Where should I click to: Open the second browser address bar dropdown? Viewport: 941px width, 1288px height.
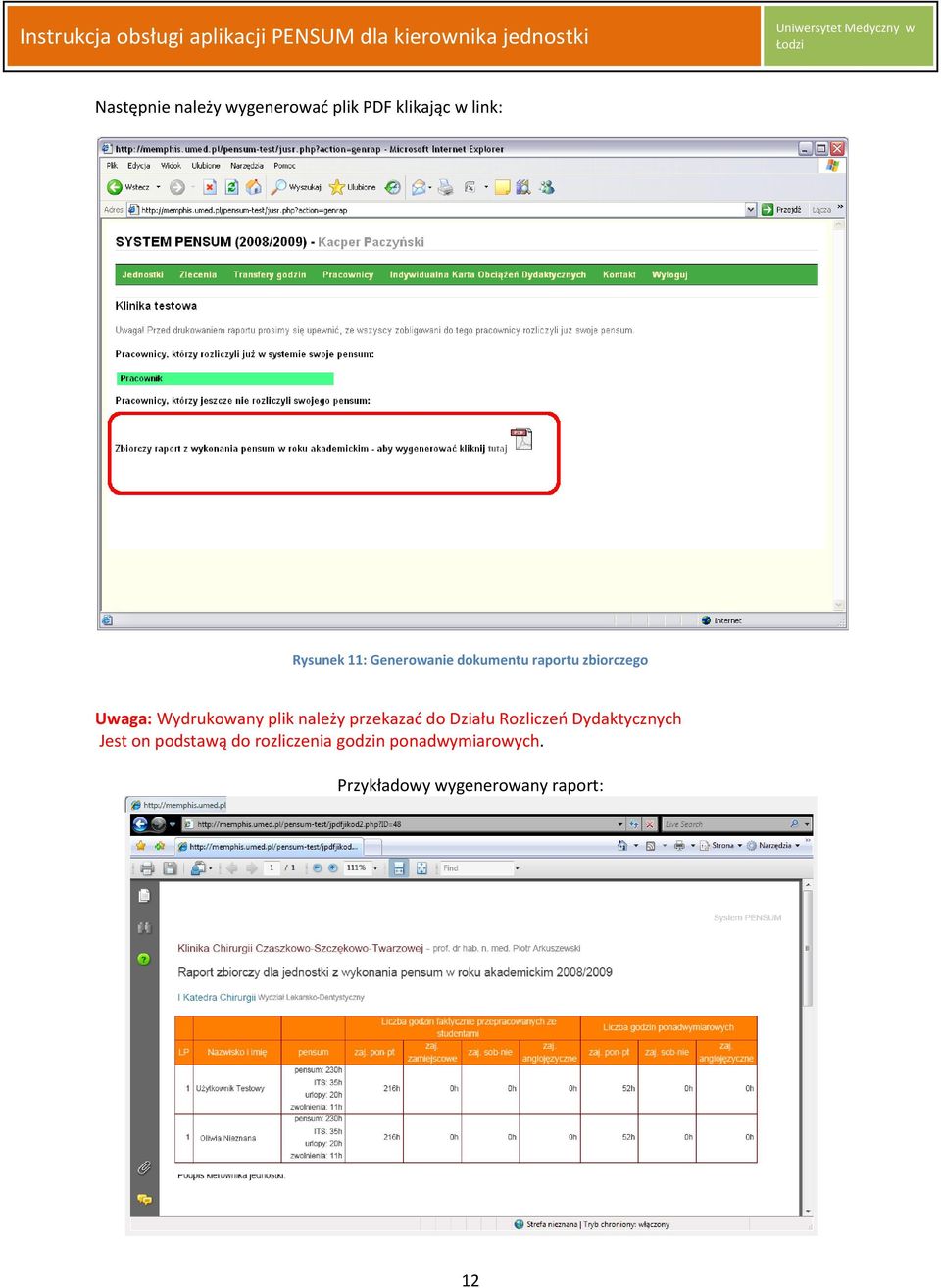click(x=620, y=824)
